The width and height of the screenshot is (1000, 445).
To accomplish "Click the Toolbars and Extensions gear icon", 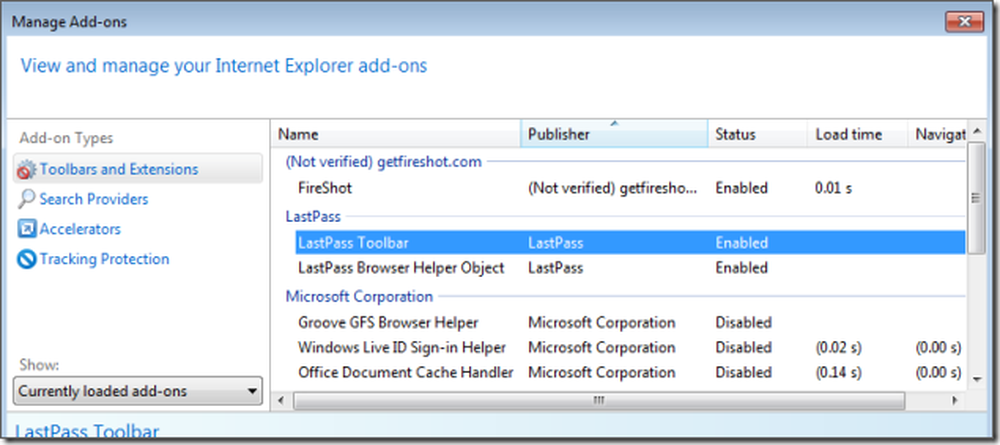I will click(26, 170).
